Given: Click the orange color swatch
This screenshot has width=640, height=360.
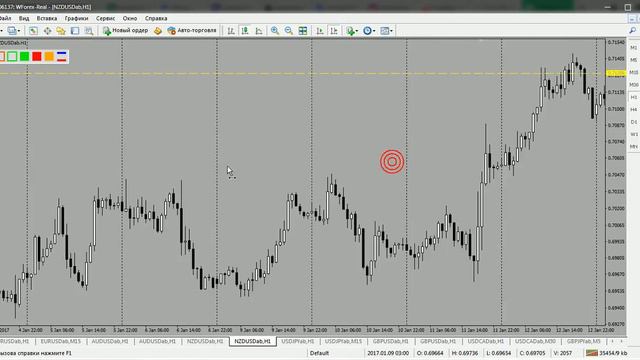Looking at the screenshot, I should (49, 56).
